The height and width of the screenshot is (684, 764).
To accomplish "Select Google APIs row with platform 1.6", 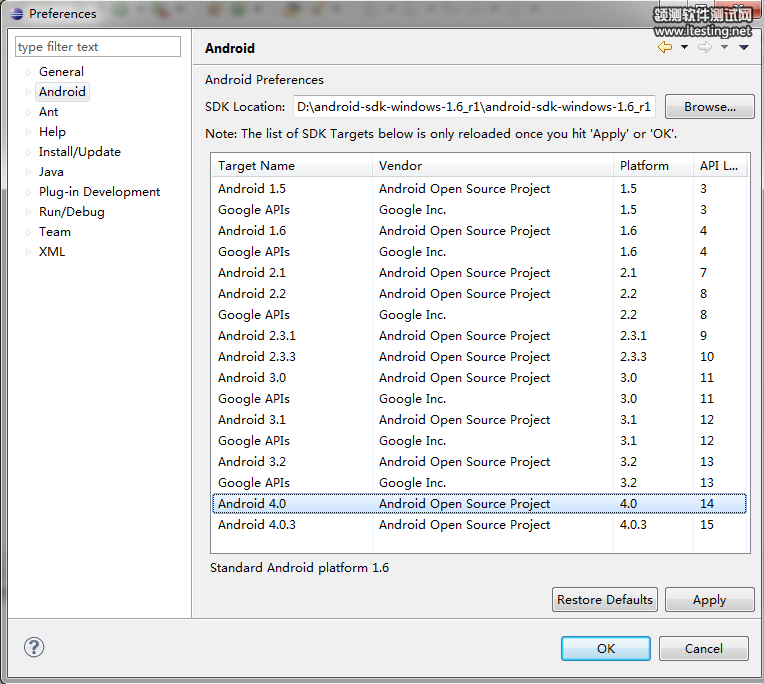I will point(479,251).
